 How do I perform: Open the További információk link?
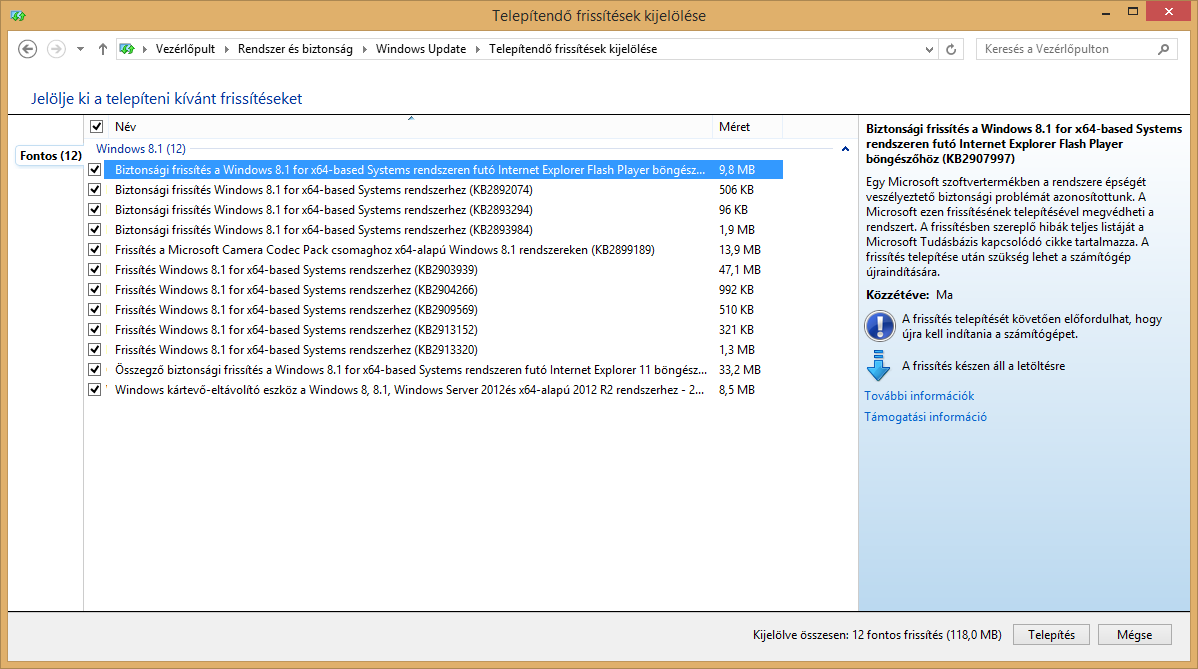point(919,396)
